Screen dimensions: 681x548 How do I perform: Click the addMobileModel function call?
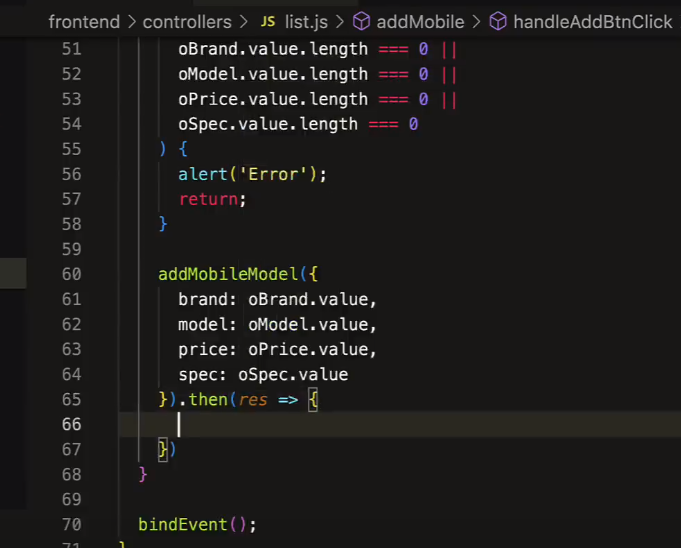[x=228, y=274]
